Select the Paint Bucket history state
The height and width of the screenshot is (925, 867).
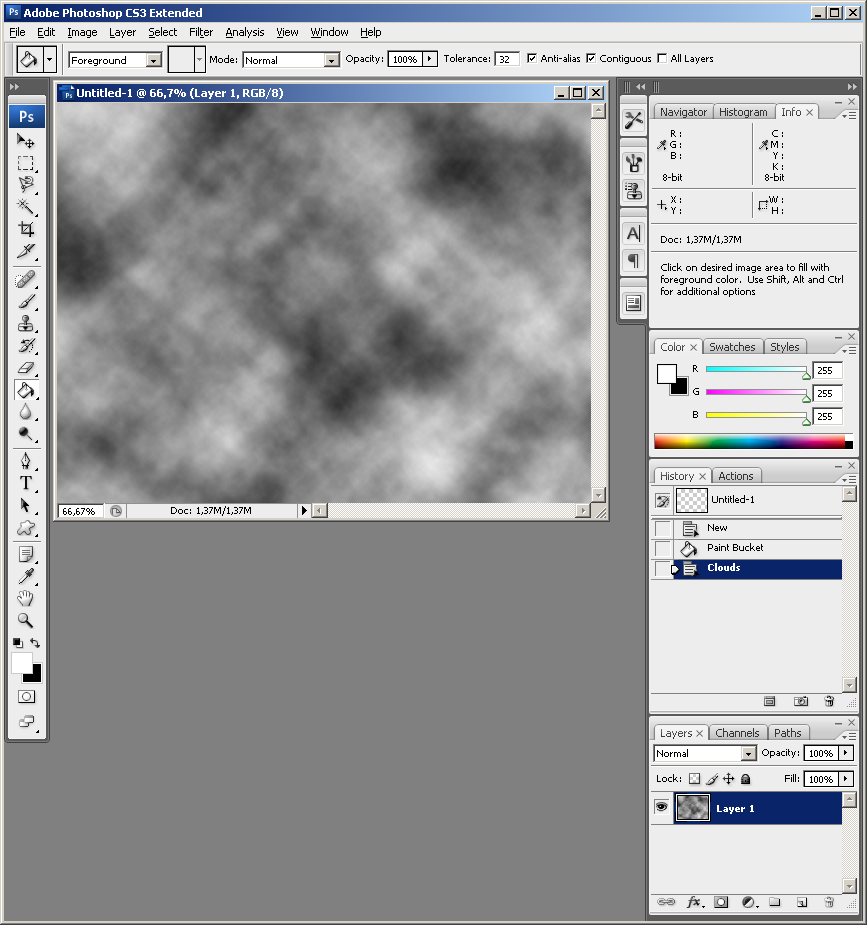pos(735,548)
